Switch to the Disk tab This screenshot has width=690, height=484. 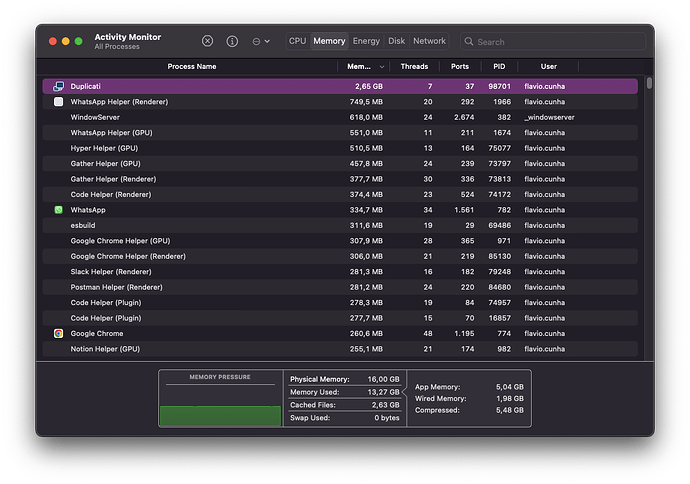(x=396, y=41)
